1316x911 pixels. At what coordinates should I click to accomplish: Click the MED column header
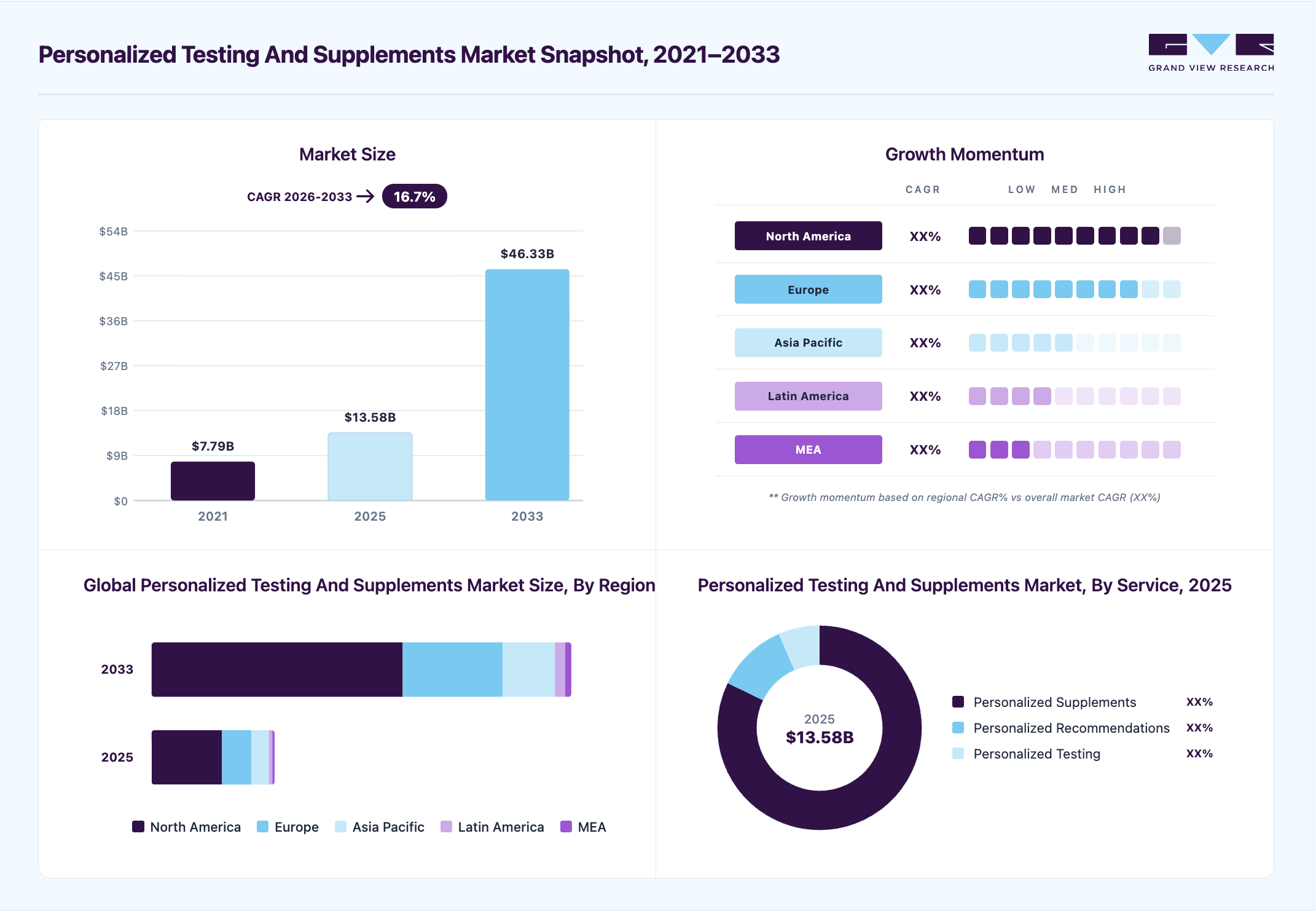[1065, 189]
